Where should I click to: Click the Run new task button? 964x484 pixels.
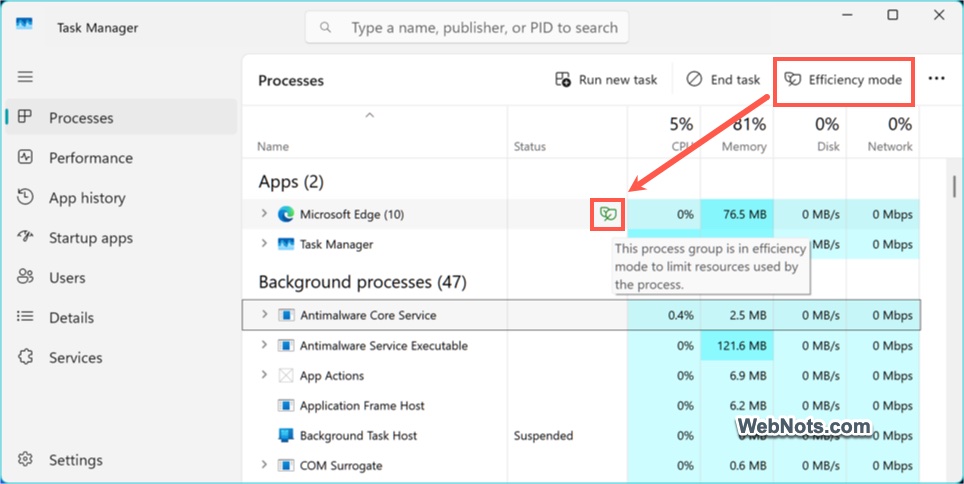[x=606, y=79]
